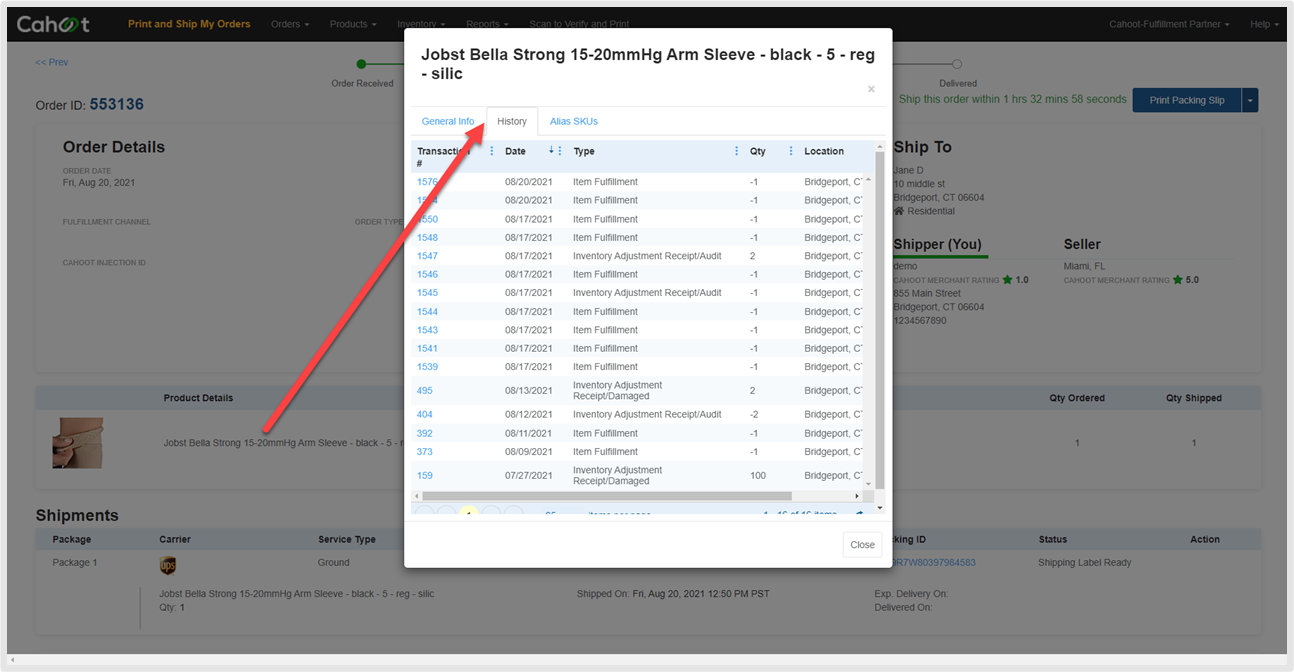Open transaction 1547 link
The height and width of the screenshot is (672, 1294).
tap(427, 256)
